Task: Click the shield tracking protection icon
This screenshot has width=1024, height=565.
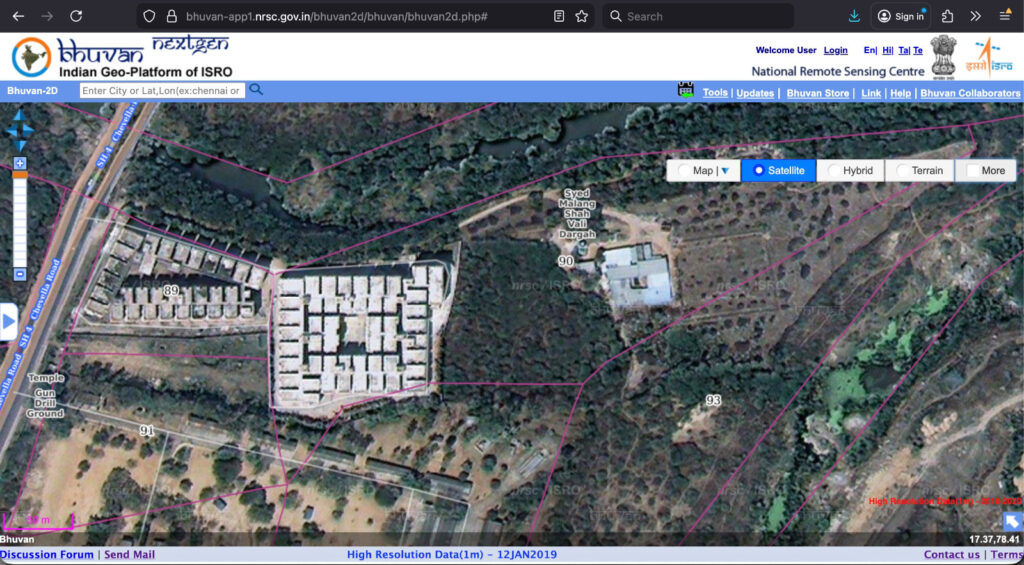Action: coord(149,16)
